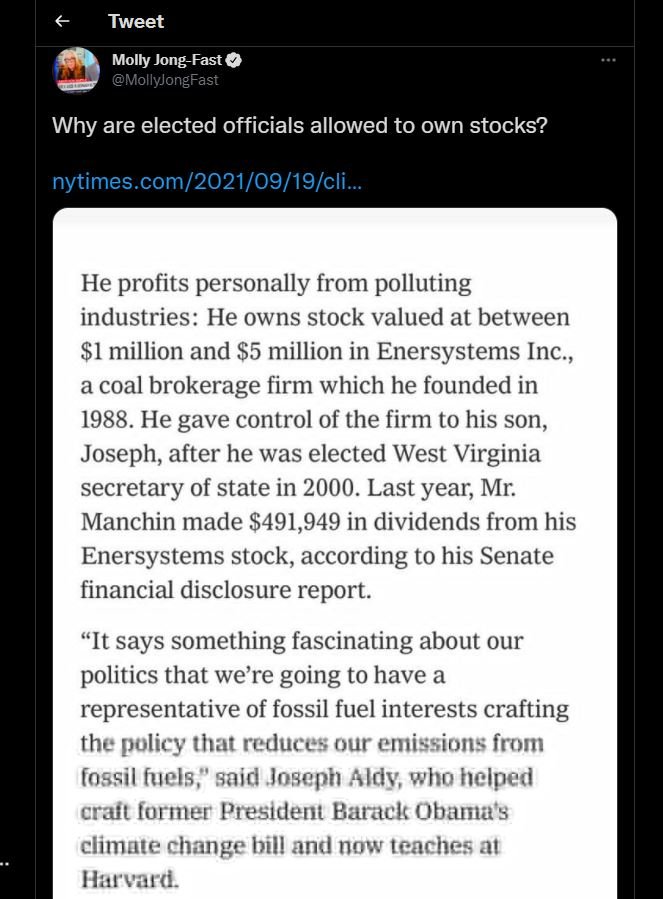Open tweet options with the three-dot icon

(608, 61)
